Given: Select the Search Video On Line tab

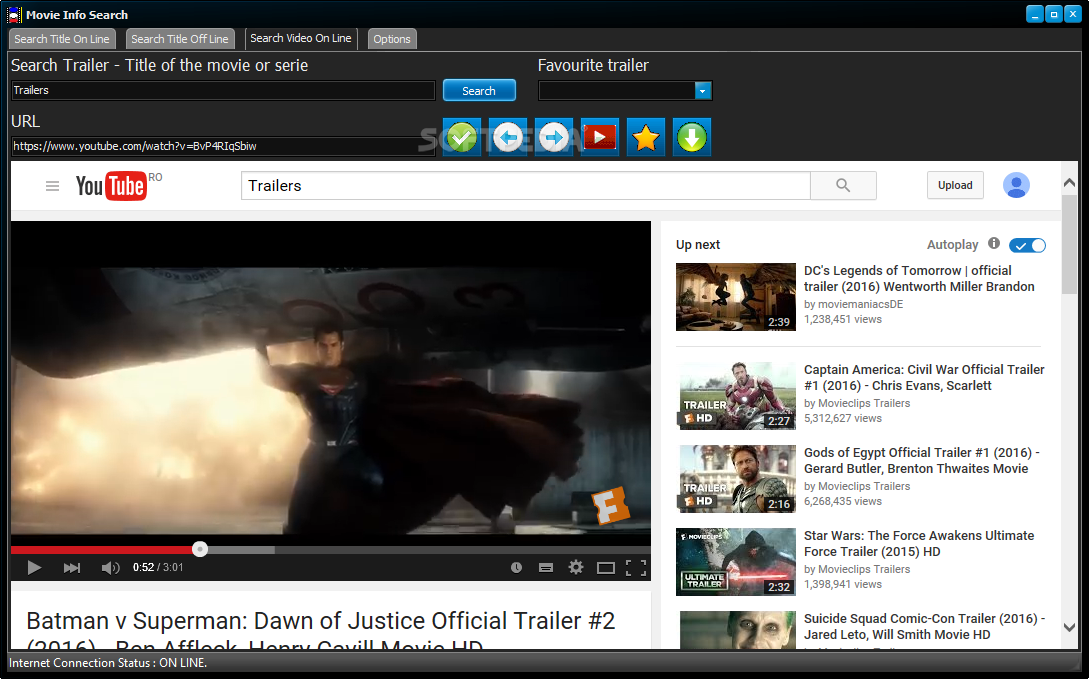Looking at the screenshot, I should tap(301, 38).
